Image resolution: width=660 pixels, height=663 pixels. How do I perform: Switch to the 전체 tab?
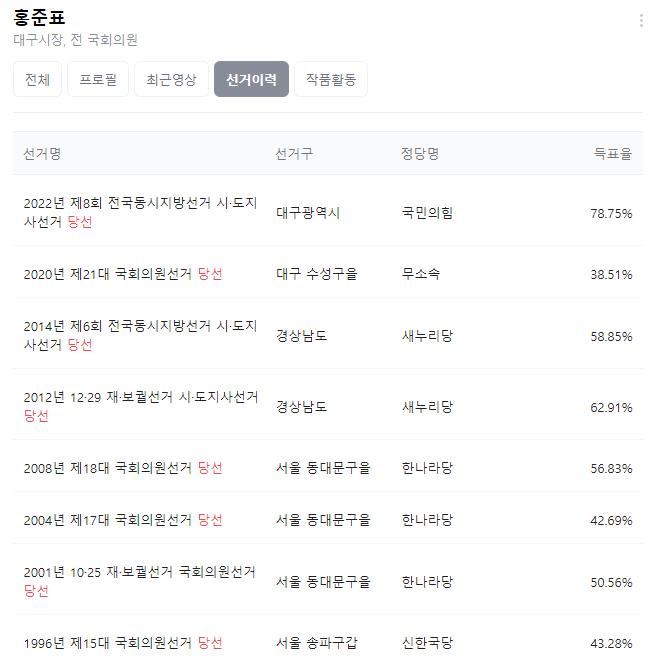38,79
